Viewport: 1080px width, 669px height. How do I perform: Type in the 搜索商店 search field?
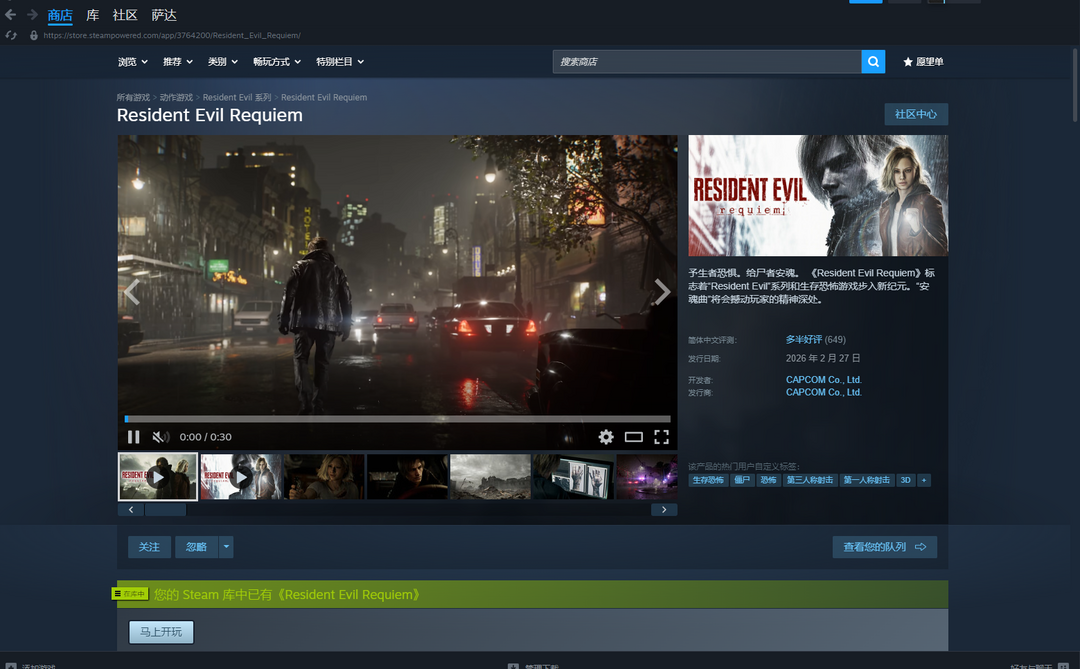coord(706,62)
